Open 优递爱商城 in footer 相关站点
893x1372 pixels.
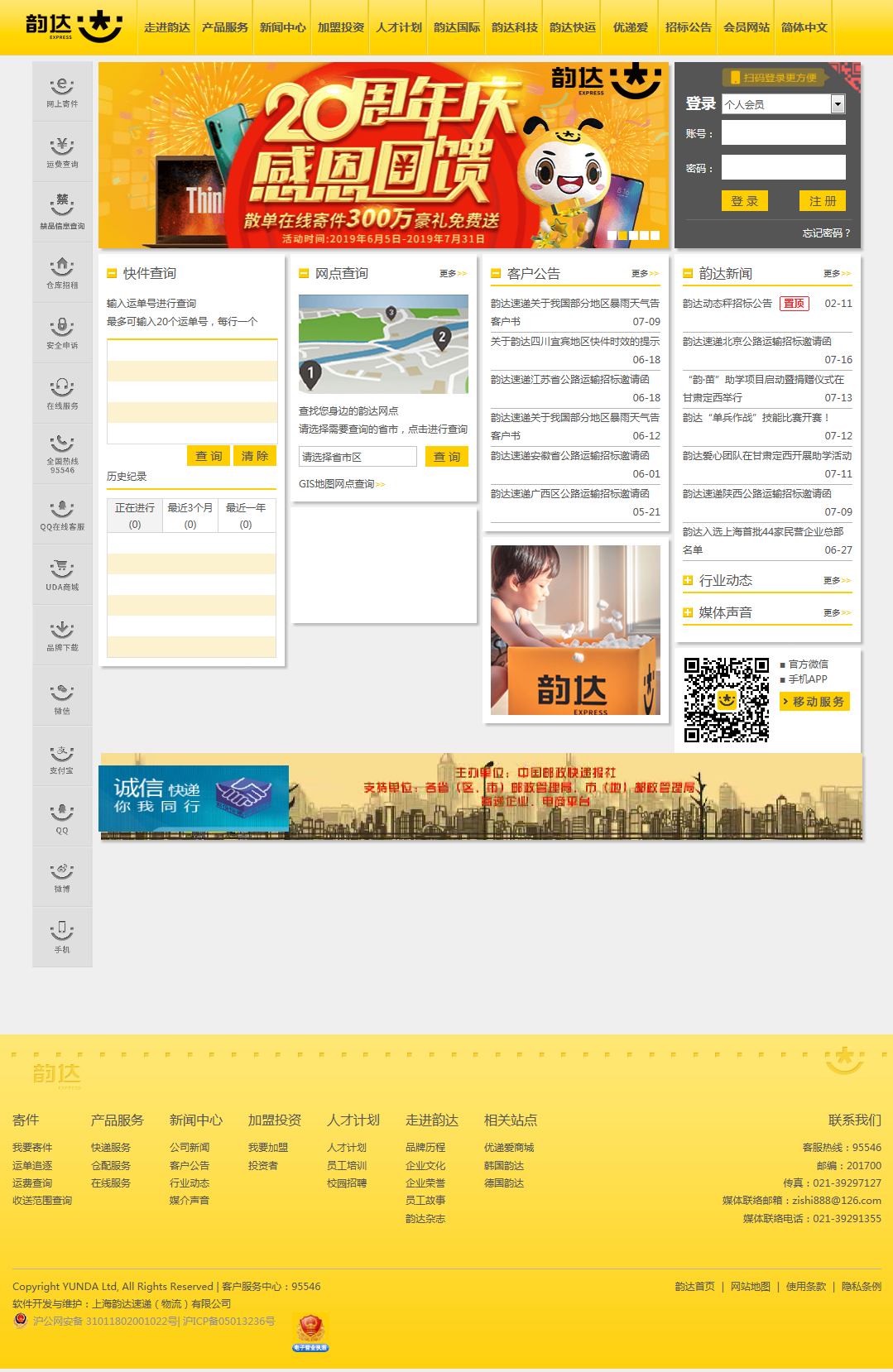tap(509, 1148)
